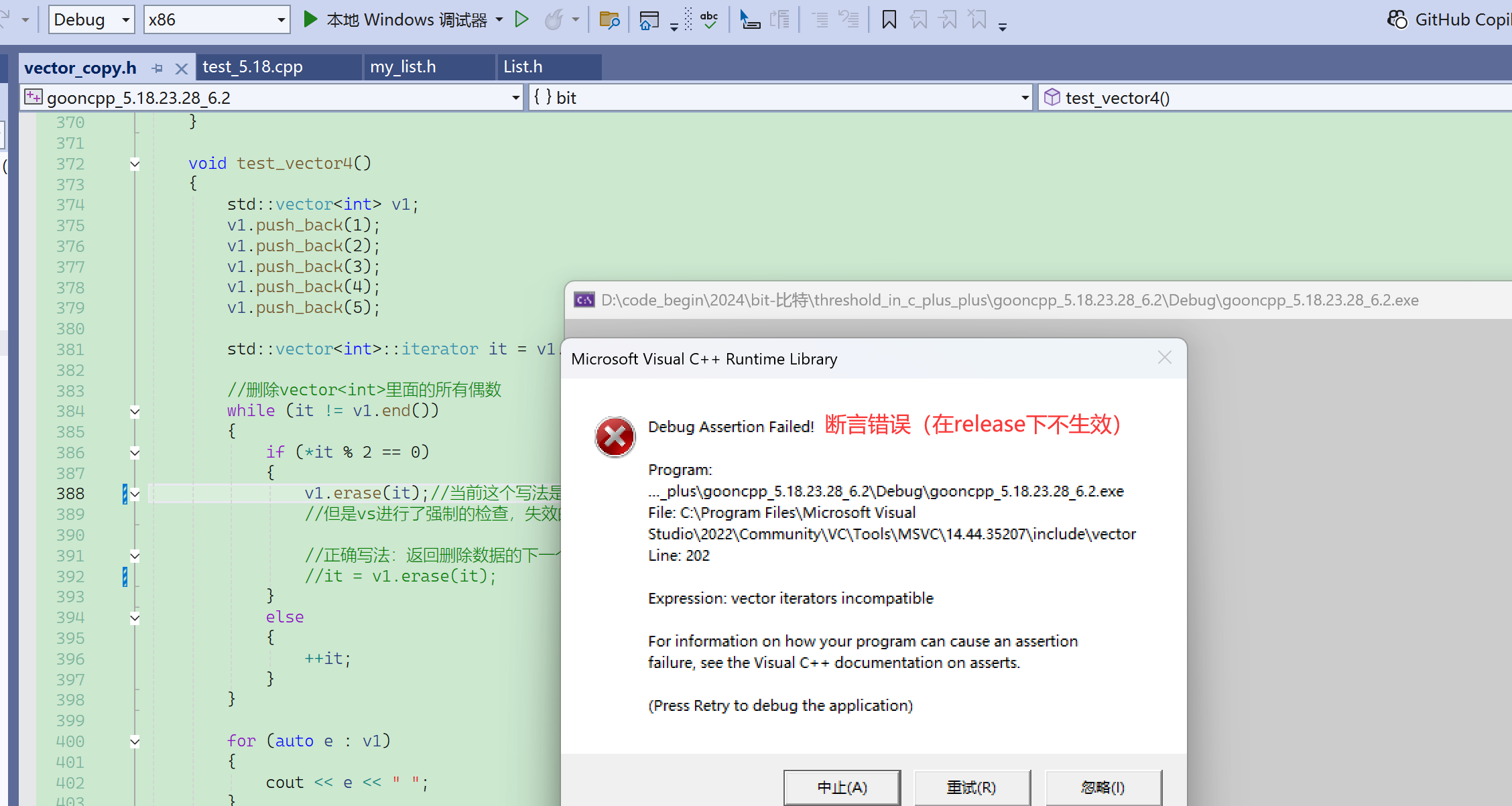Open find in files folder icon
The image size is (1512, 806).
click(x=609, y=19)
